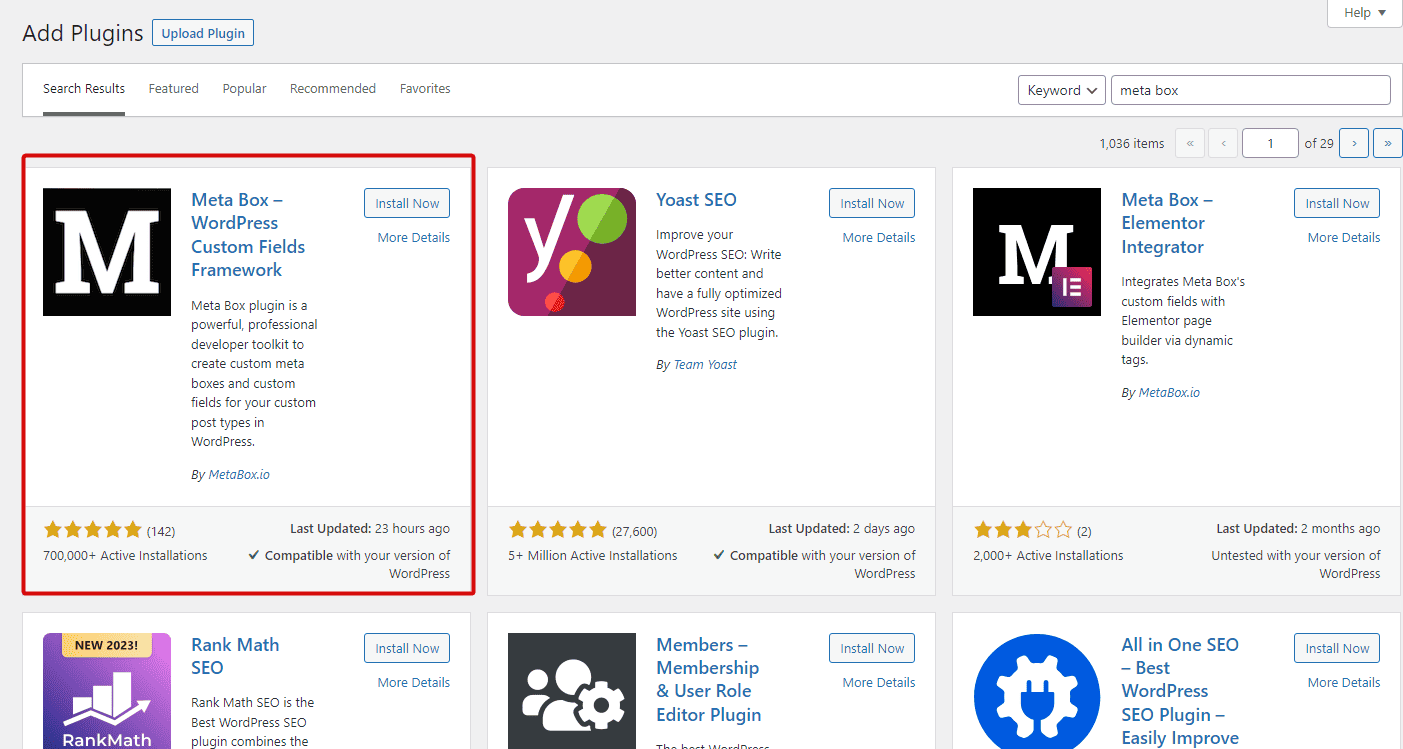Open All in One SEO title link
1403x749 pixels.
pos(1180,691)
